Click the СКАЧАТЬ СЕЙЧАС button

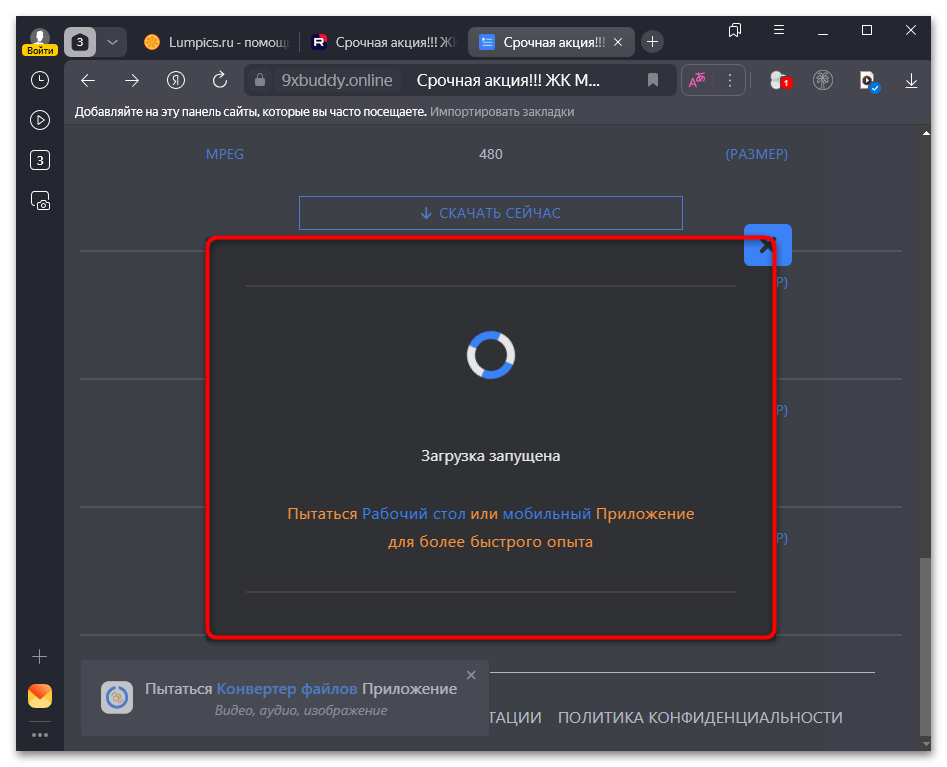491,213
